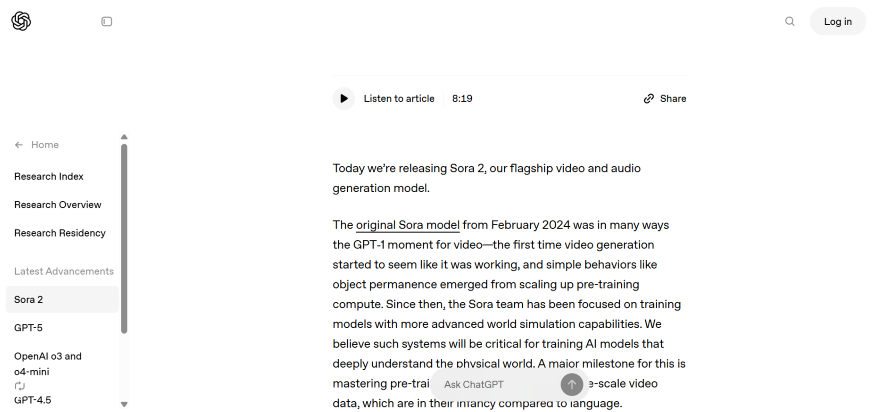Select Research Residency sidebar item
This screenshot has height=412, width=880.
coord(60,233)
